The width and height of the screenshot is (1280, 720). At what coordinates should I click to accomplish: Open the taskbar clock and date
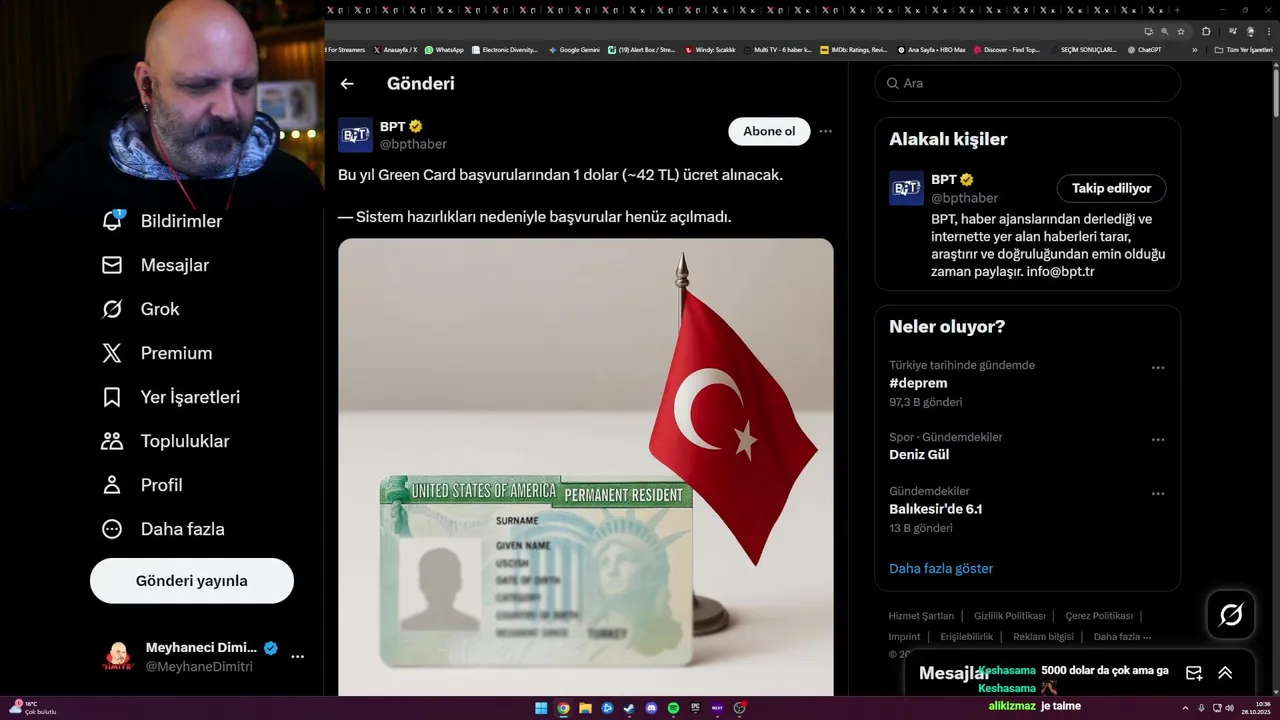coord(1256,708)
